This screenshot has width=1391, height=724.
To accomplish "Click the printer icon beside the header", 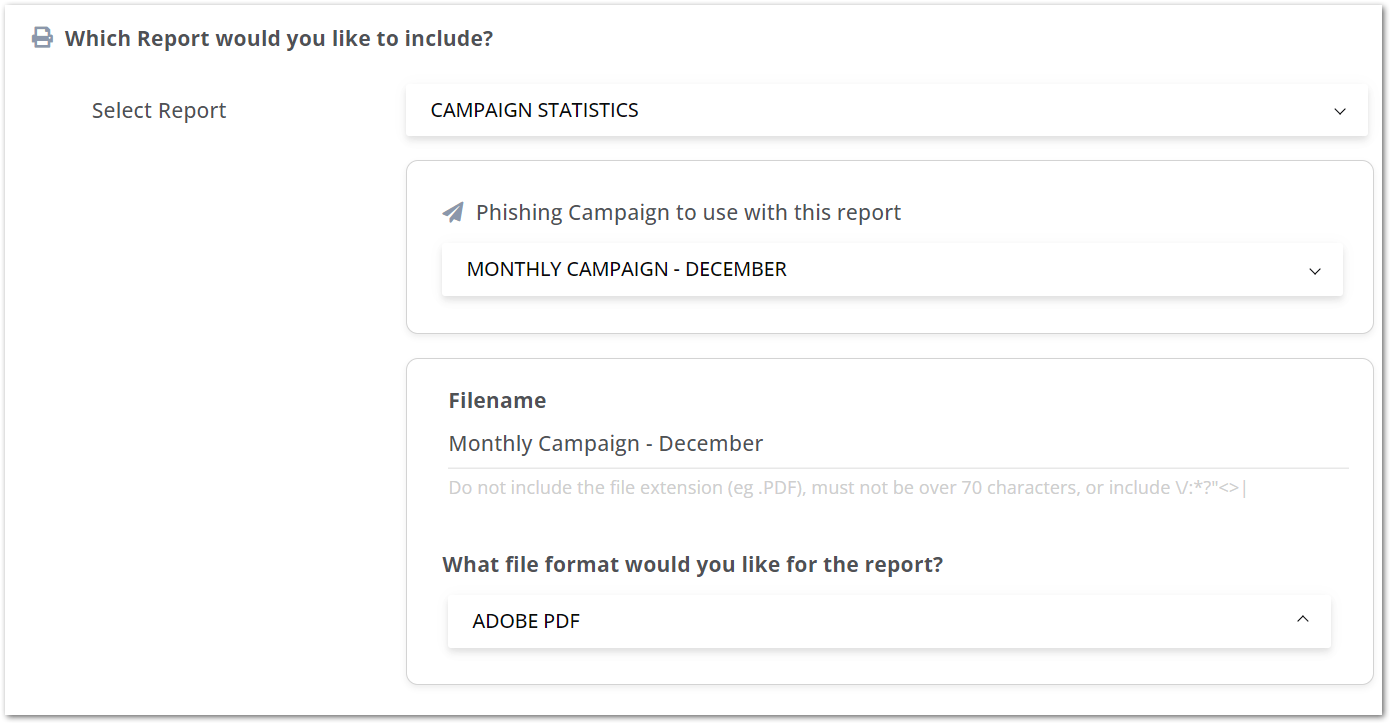I will click(40, 36).
